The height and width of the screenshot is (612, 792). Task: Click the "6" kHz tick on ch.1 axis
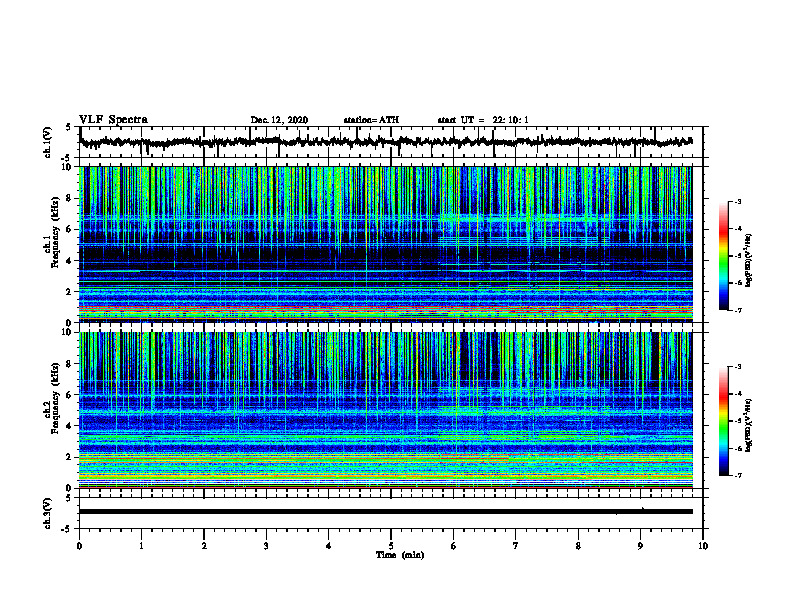click(x=70, y=229)
